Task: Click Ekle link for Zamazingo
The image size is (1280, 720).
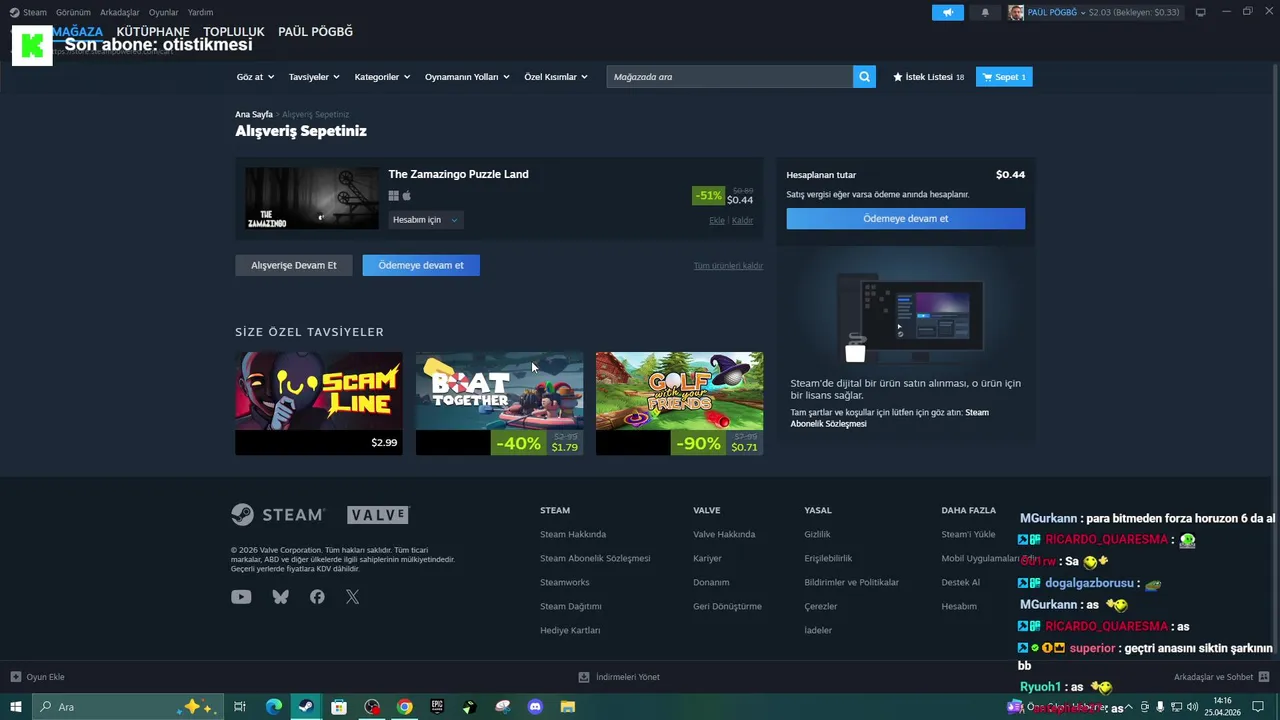Action: click(x=717, y=220)
